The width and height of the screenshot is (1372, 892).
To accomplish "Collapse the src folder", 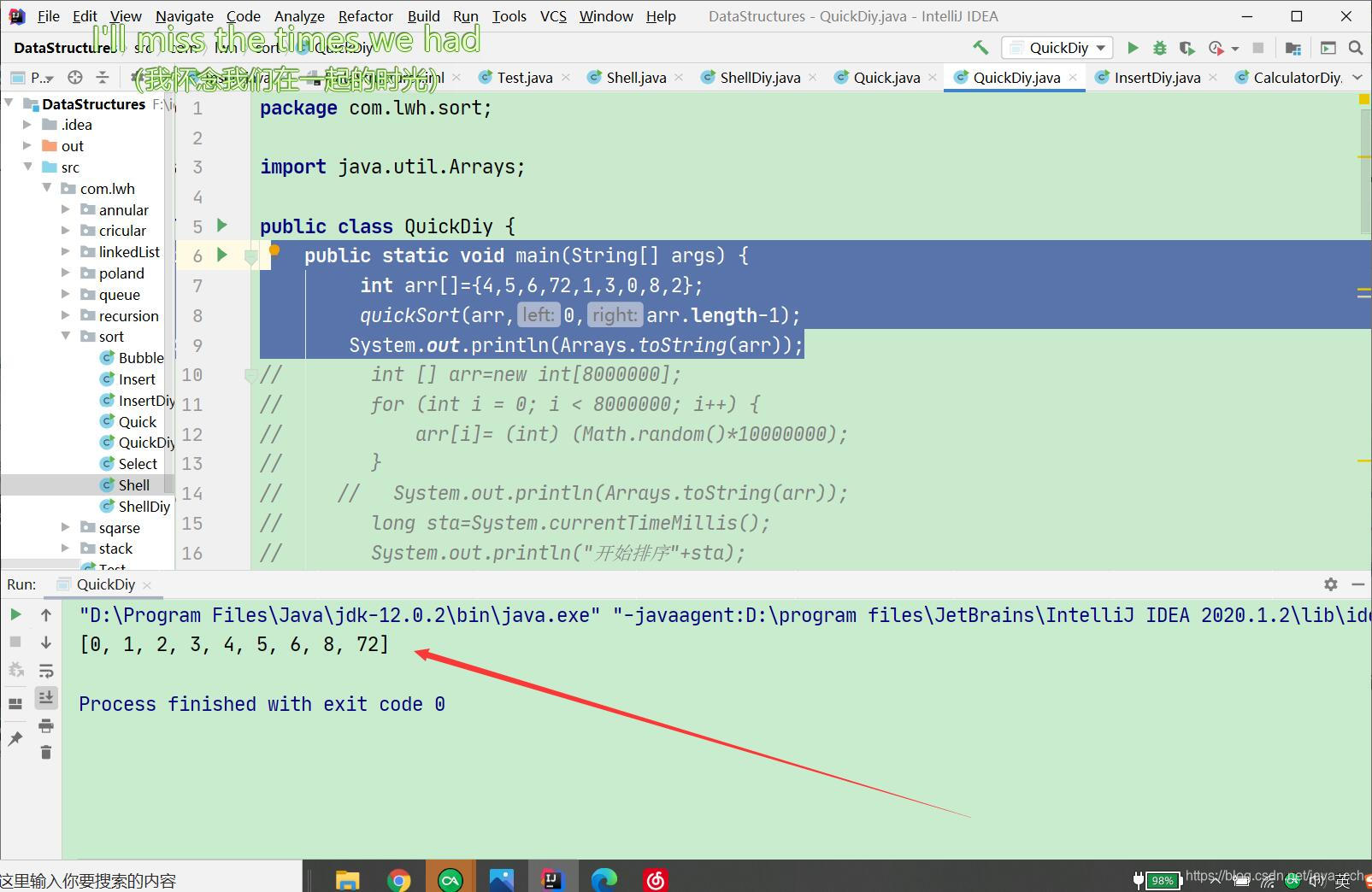I will point(27,167).
